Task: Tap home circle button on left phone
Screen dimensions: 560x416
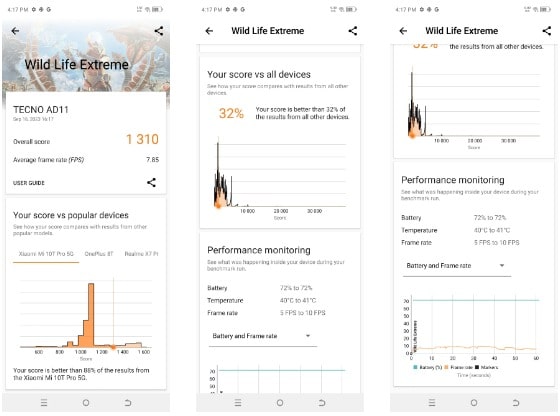Action: click(x=86, y=403)
